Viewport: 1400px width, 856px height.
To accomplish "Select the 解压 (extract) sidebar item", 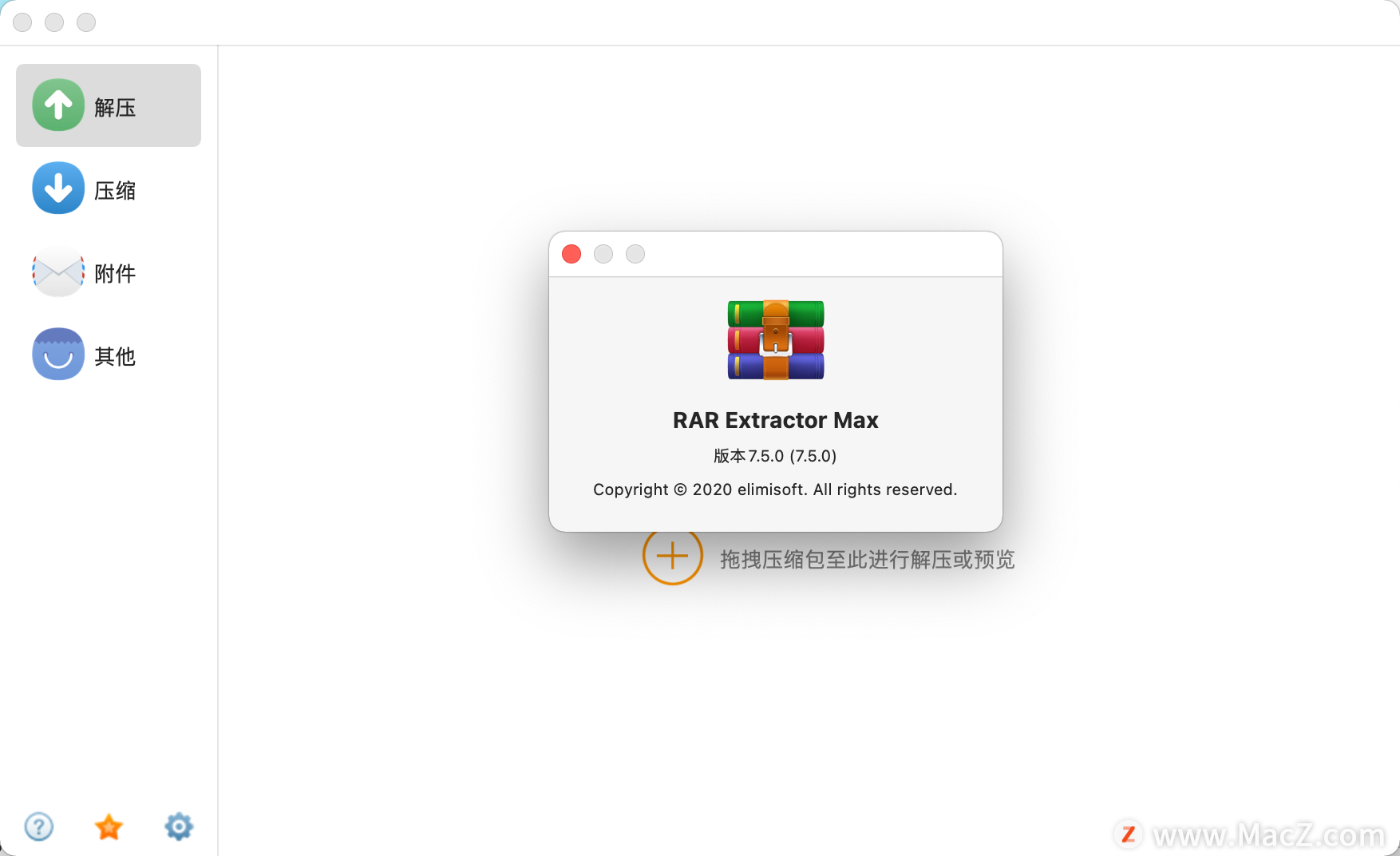I will tap(109, 105).
